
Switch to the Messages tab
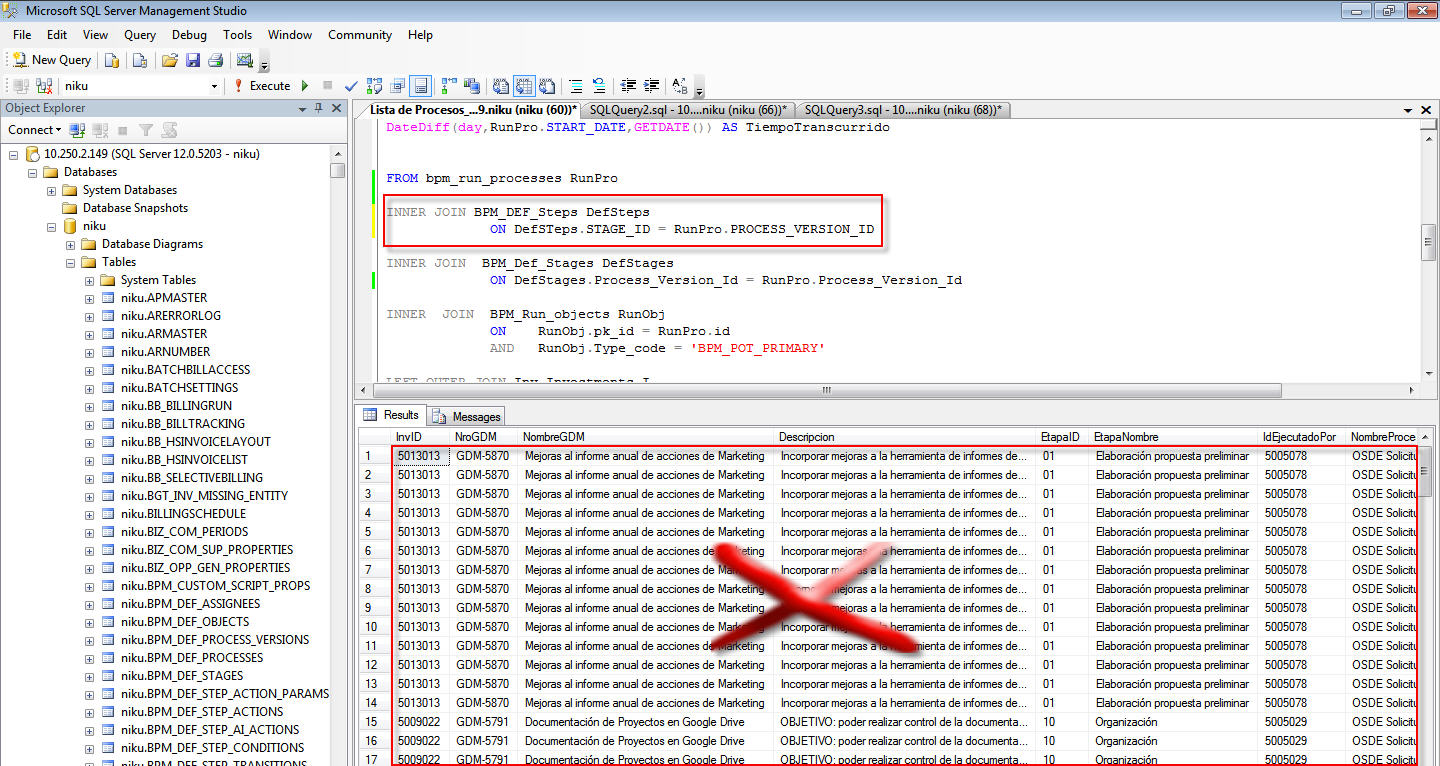(468, 416)
